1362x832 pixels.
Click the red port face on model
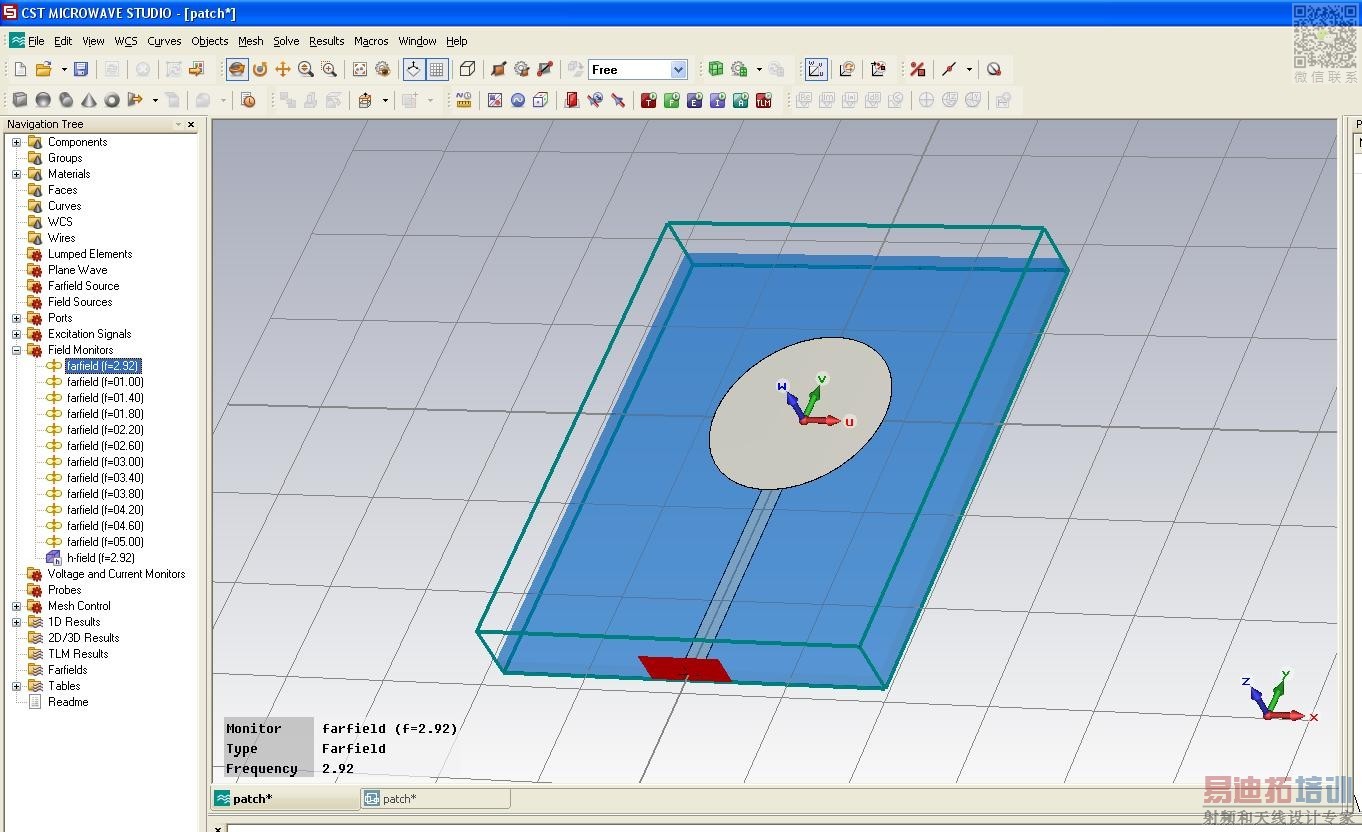click(685, 669)
